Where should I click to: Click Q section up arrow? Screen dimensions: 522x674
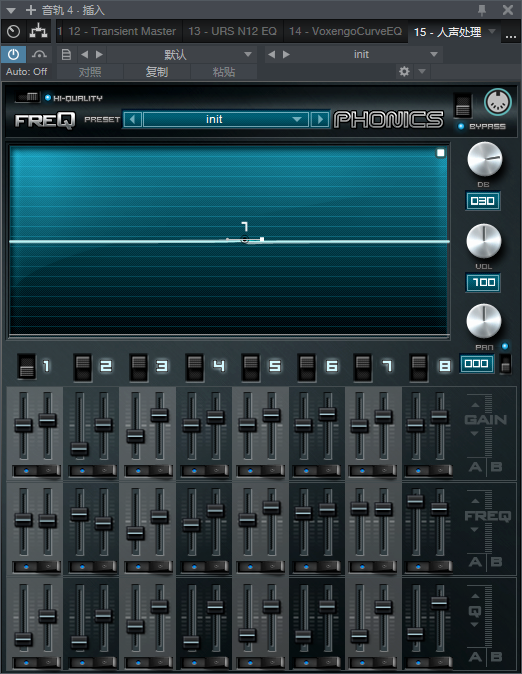[475, 596]
